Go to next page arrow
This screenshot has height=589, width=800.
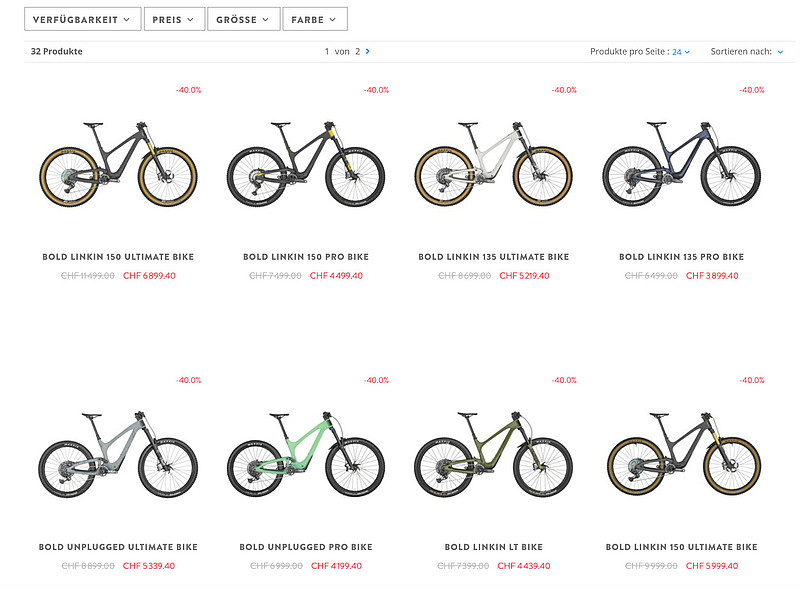click(x=368, y=51)
